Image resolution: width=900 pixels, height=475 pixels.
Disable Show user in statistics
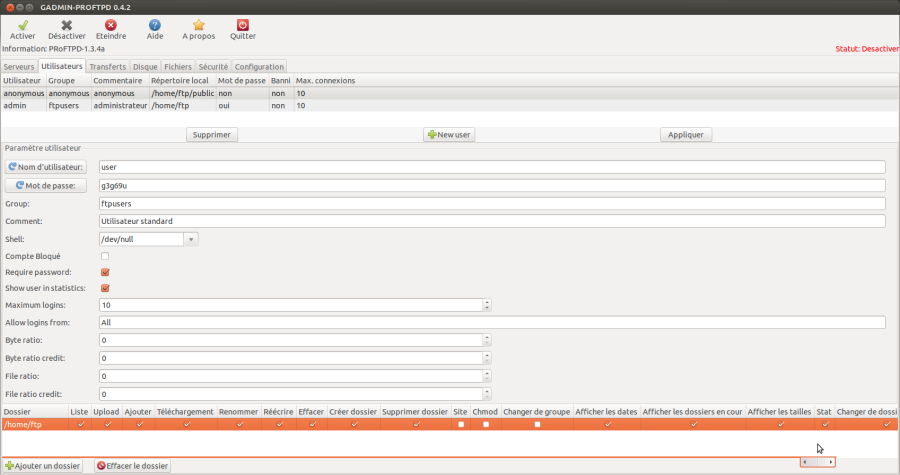(105, 288)
